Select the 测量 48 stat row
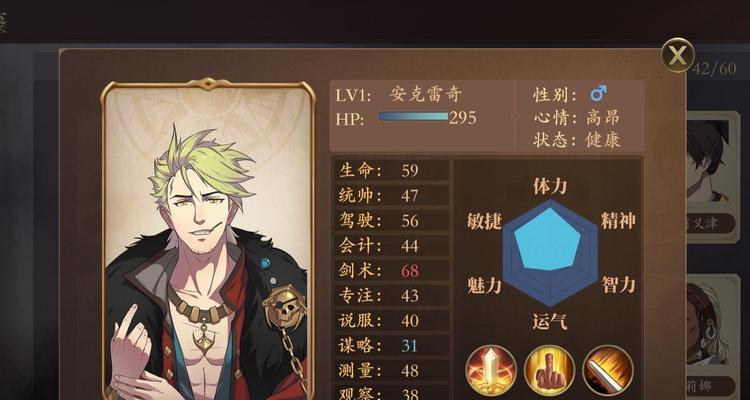 [391, 370]
